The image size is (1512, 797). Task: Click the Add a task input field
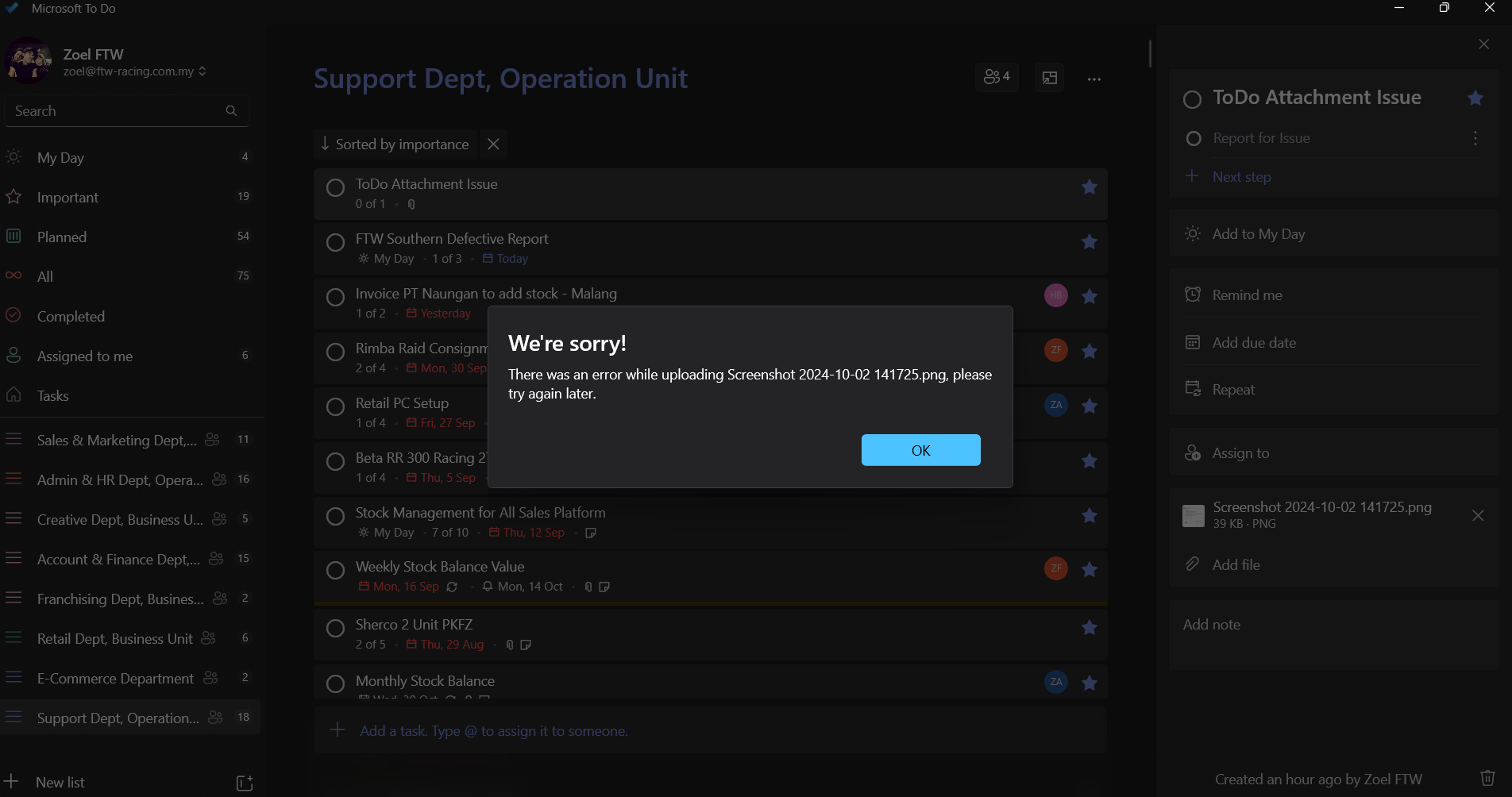(x=711, y=730)
